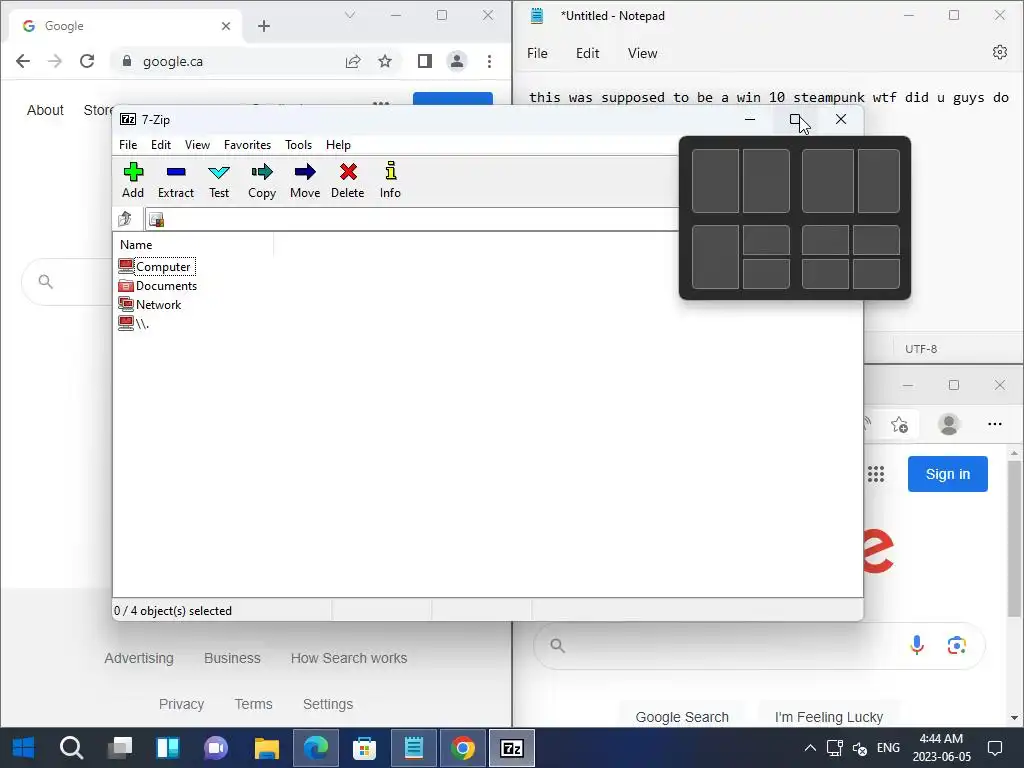
Task: Click the Google Search button in Edge
Action: (x=682, y=717)
